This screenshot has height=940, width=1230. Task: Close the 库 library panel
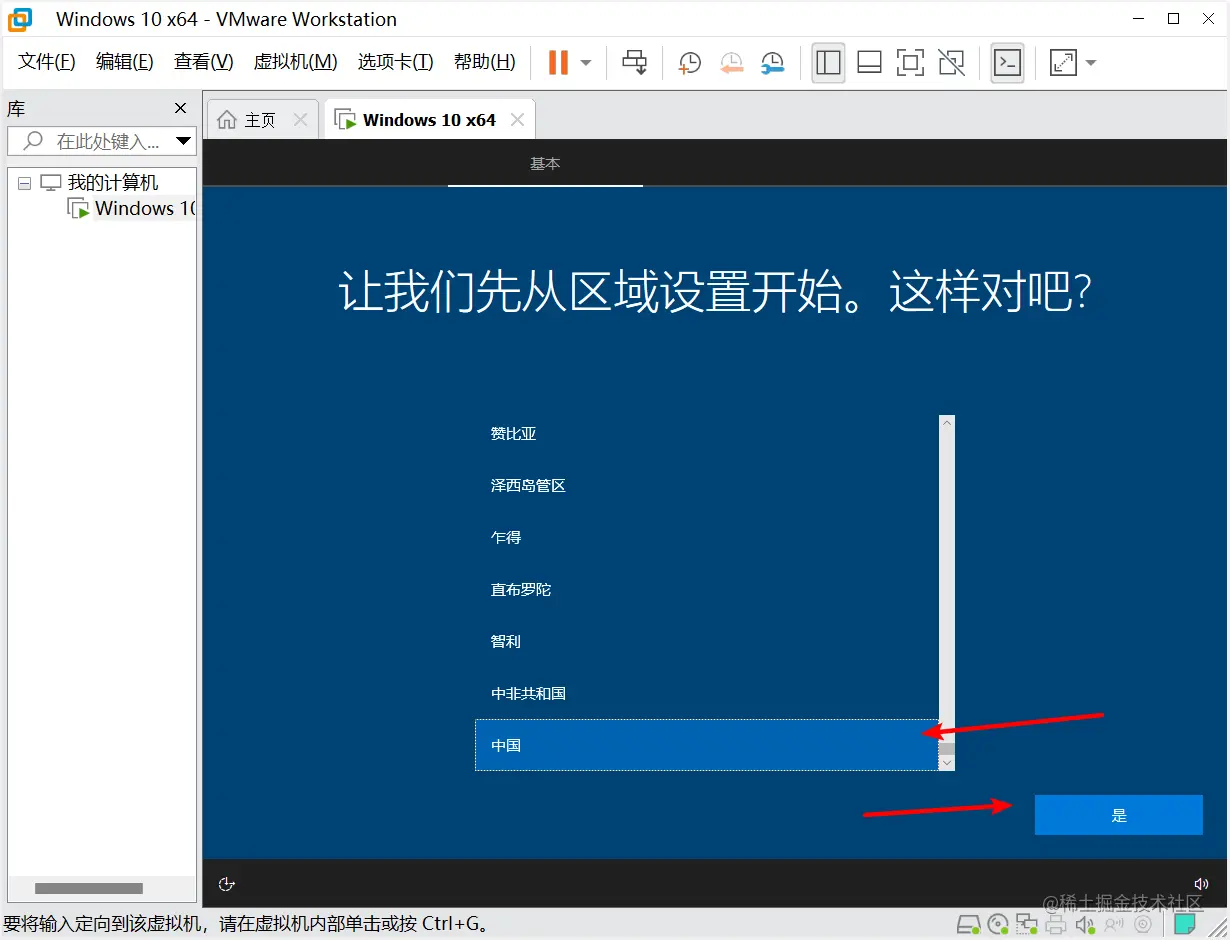click(x=180, y=108)
